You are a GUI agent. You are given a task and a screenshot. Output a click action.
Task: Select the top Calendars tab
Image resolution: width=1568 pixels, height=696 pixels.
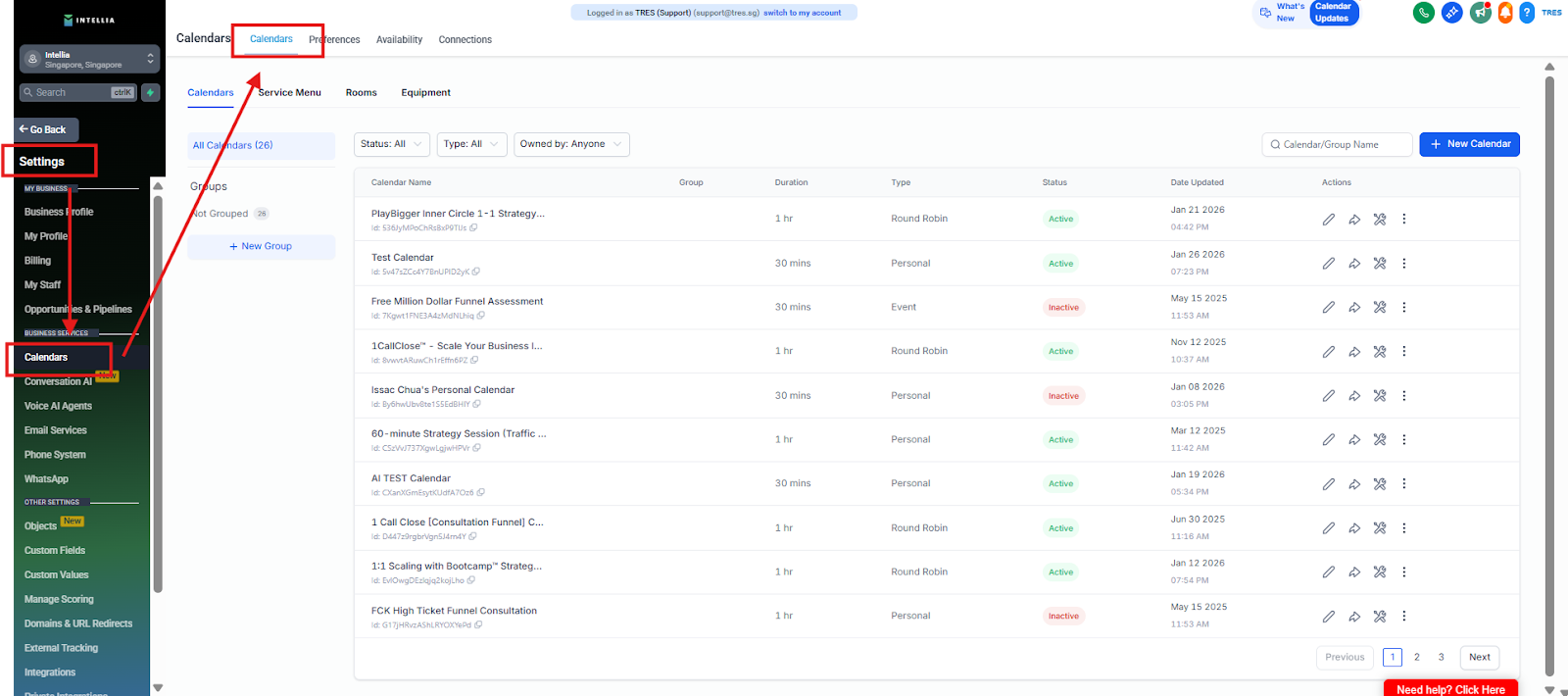point(271,38)
